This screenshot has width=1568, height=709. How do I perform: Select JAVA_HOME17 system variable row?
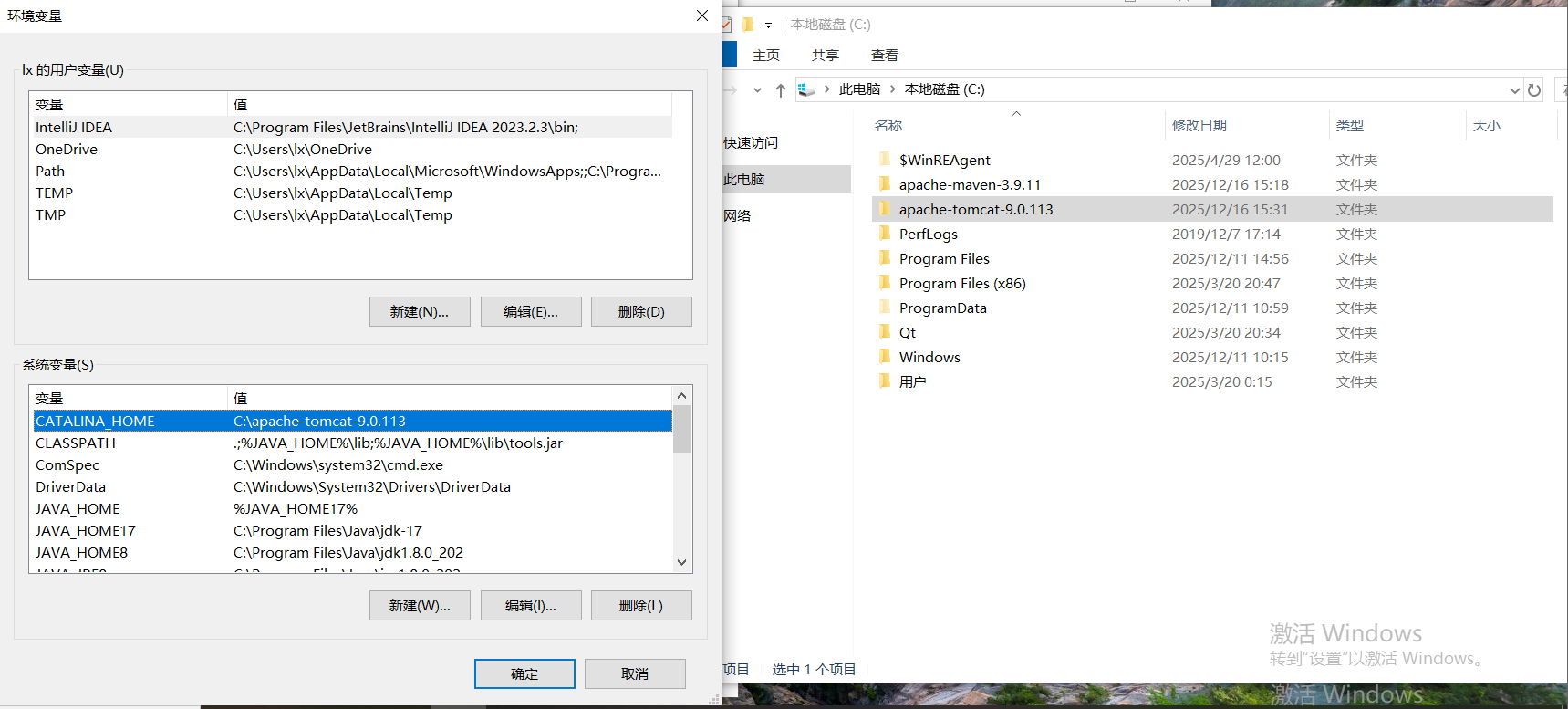[x=352, y=530]
